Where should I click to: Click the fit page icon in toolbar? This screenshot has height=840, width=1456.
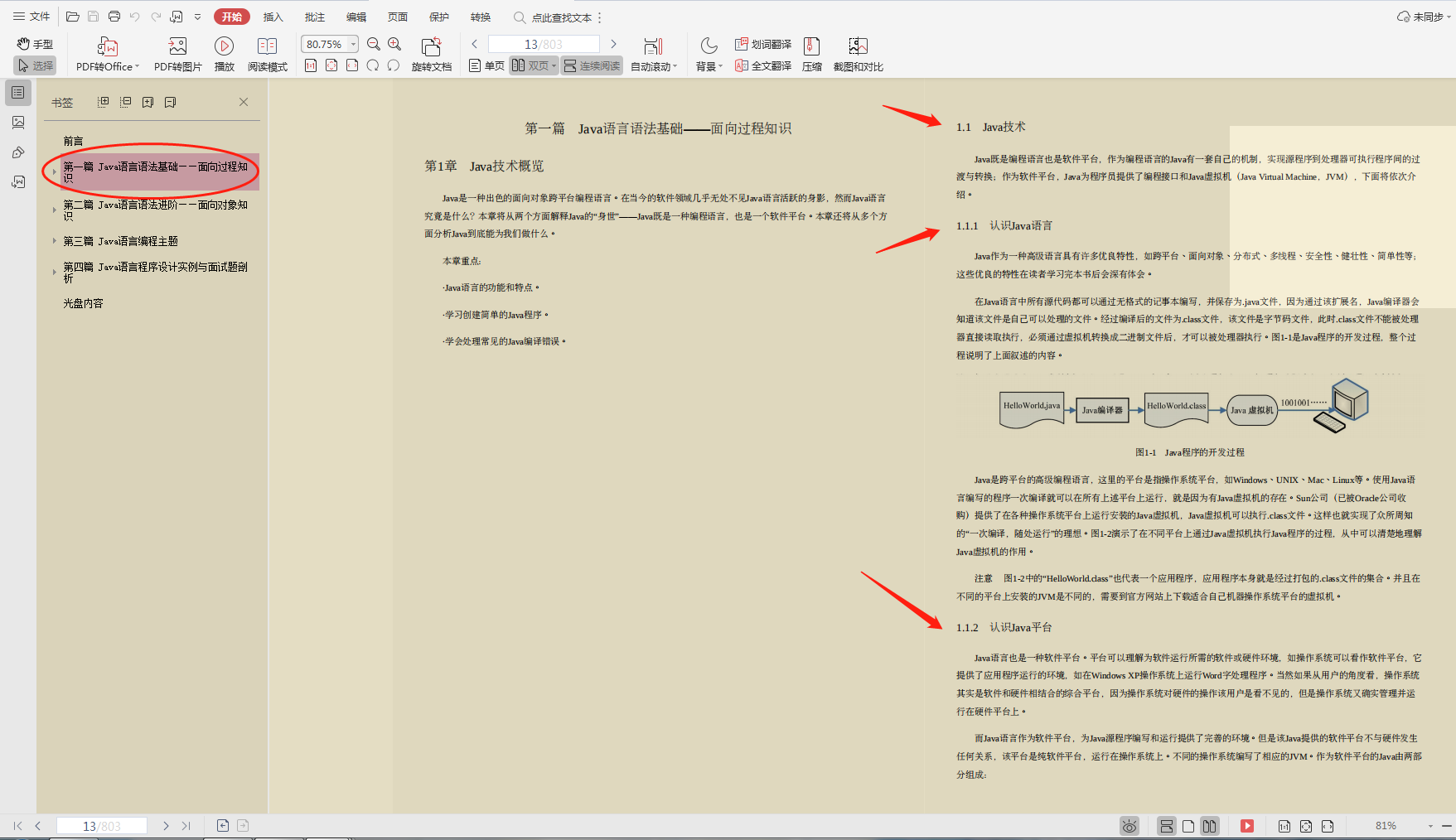coord(331,65)
